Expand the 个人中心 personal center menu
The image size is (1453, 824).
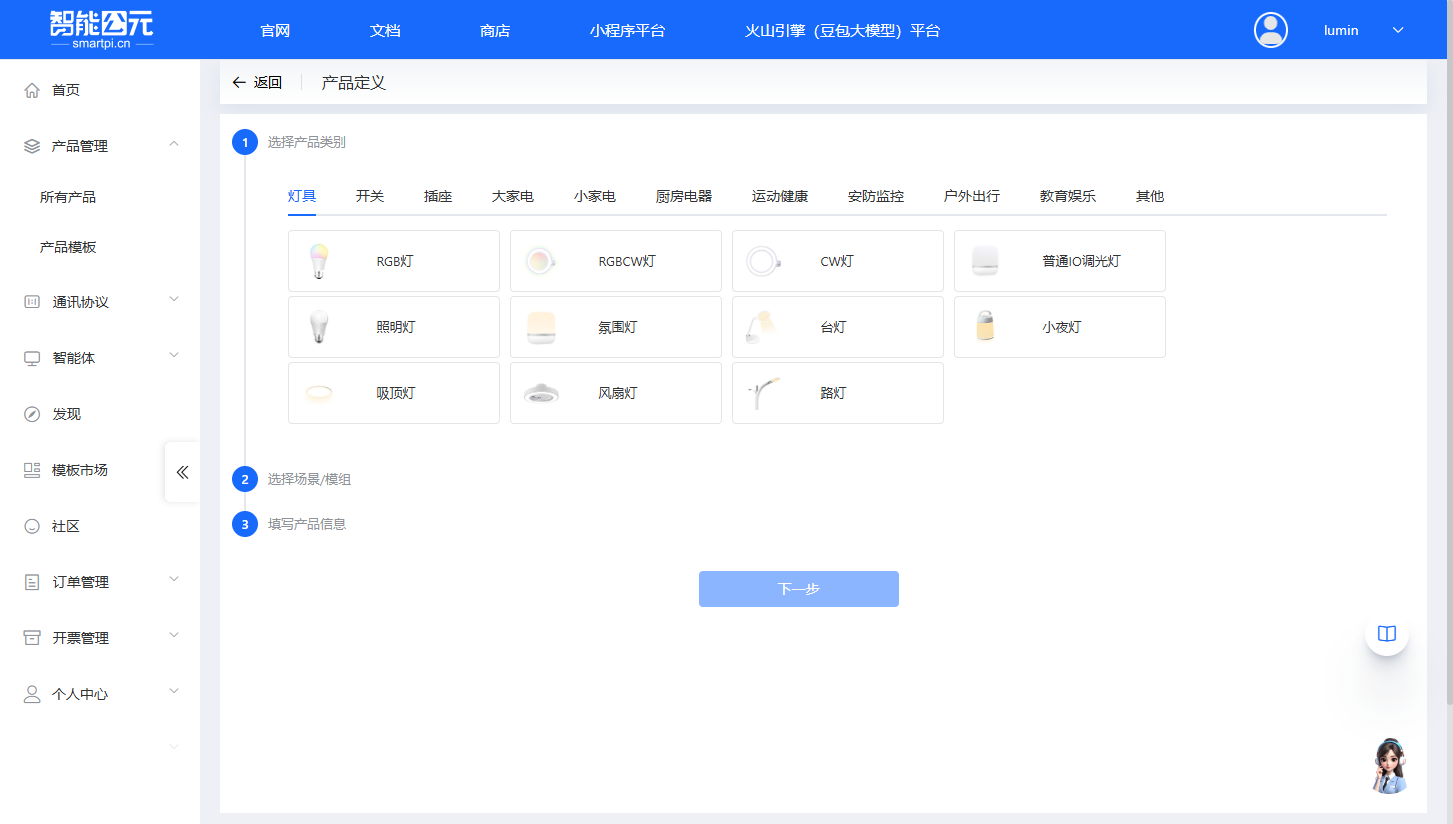coord(31,693)
